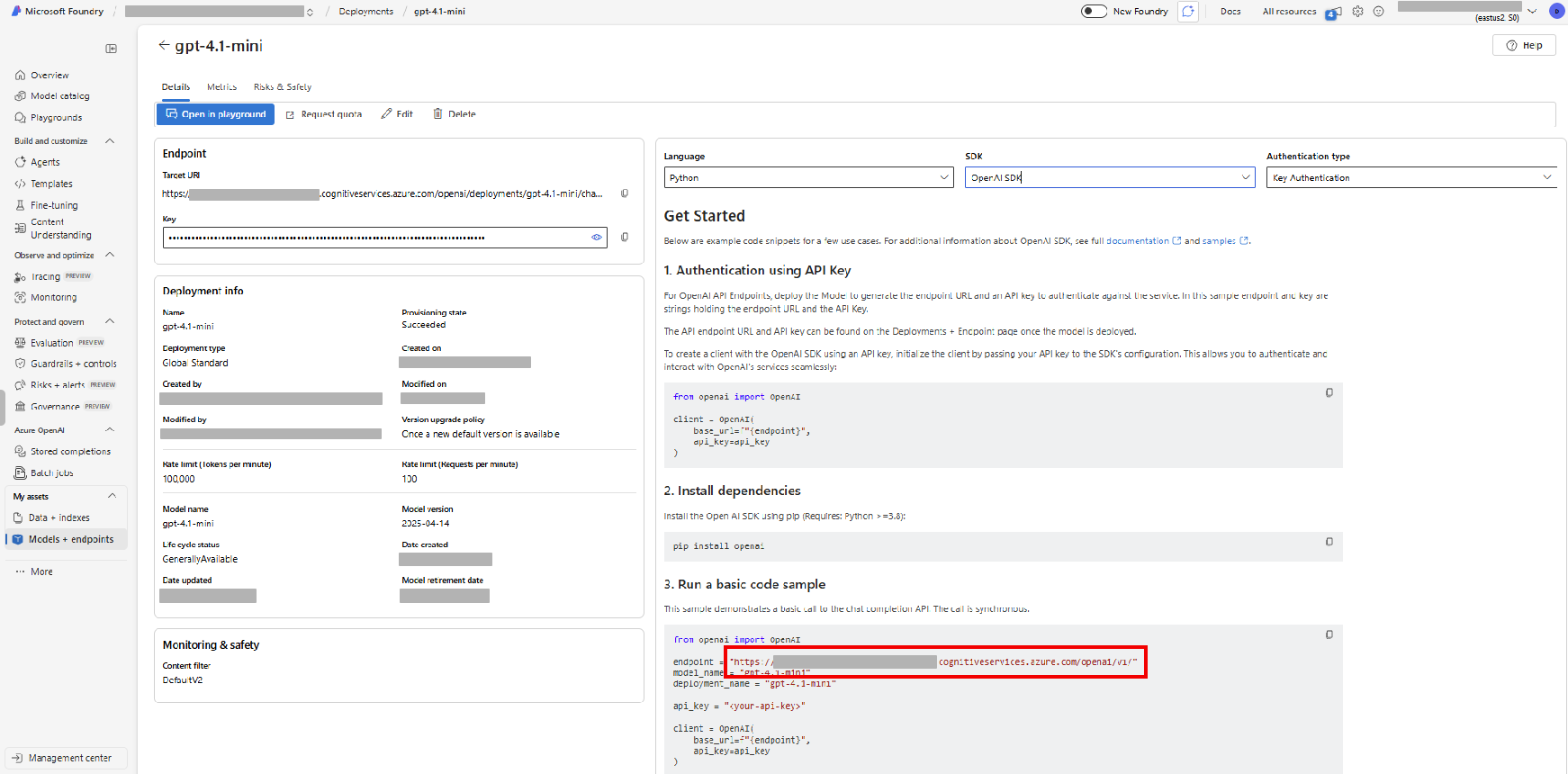Open the user account avatar

coord(1556,11)
